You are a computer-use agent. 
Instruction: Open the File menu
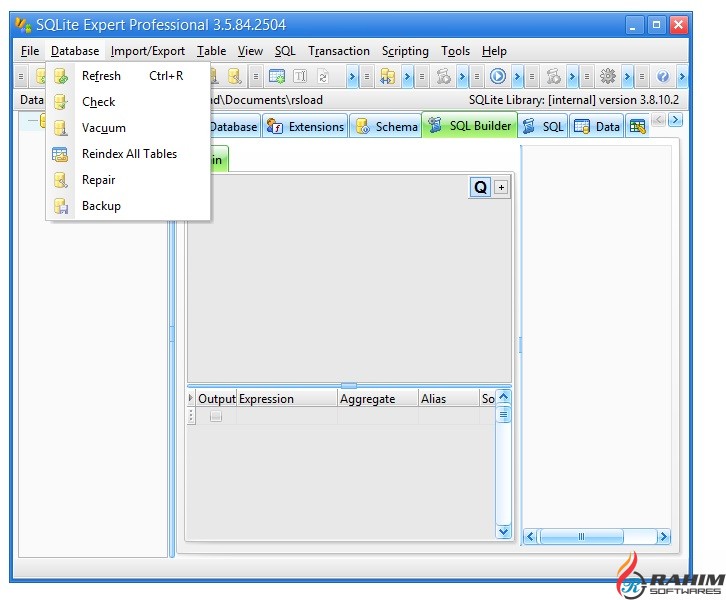click(x=30, y=51)
